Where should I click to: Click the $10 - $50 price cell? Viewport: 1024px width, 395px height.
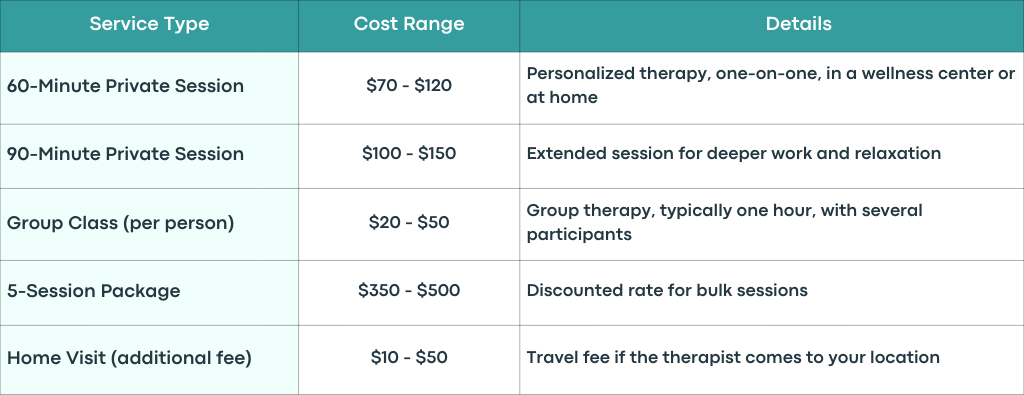pyautogui.click(x=409, y=358)
